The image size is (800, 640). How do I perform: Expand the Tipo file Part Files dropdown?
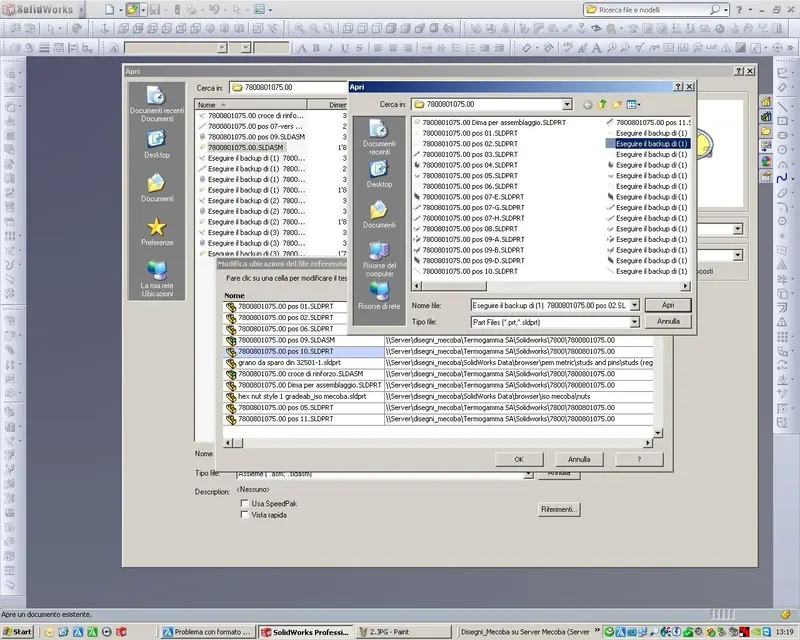[634, 322]
